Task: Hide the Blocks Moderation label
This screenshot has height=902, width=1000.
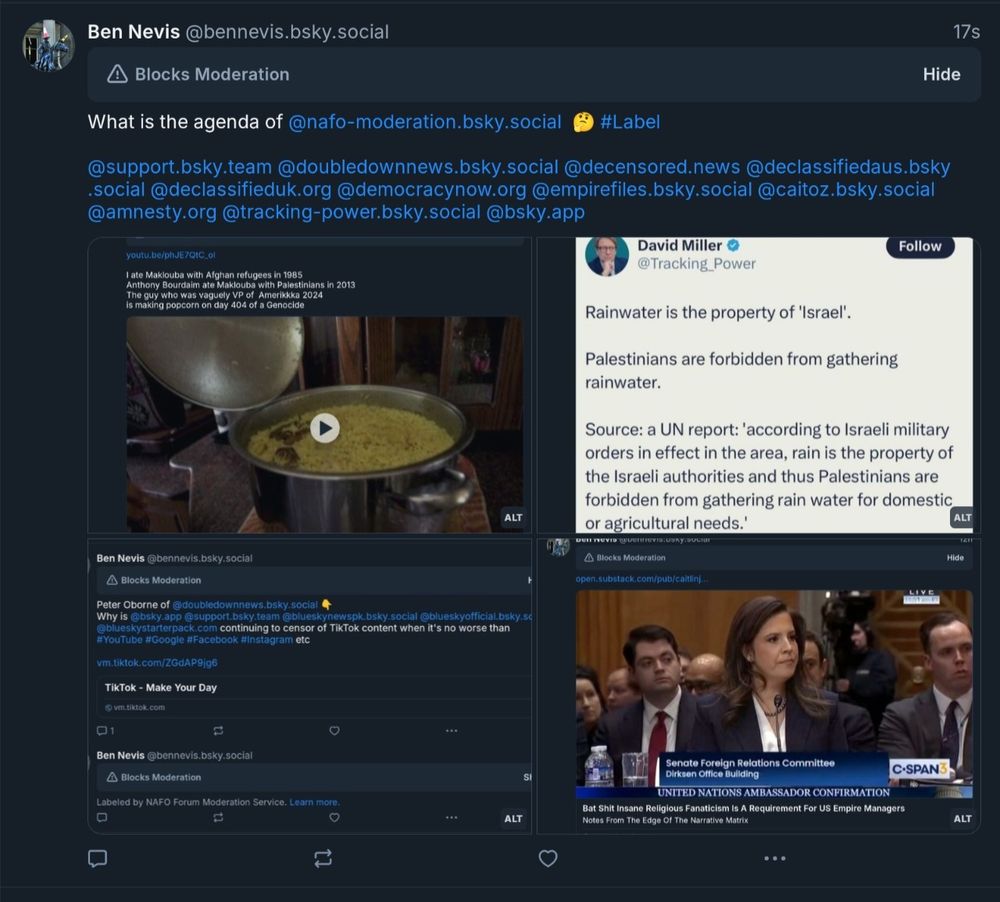Action: click(x=941, y=74)
